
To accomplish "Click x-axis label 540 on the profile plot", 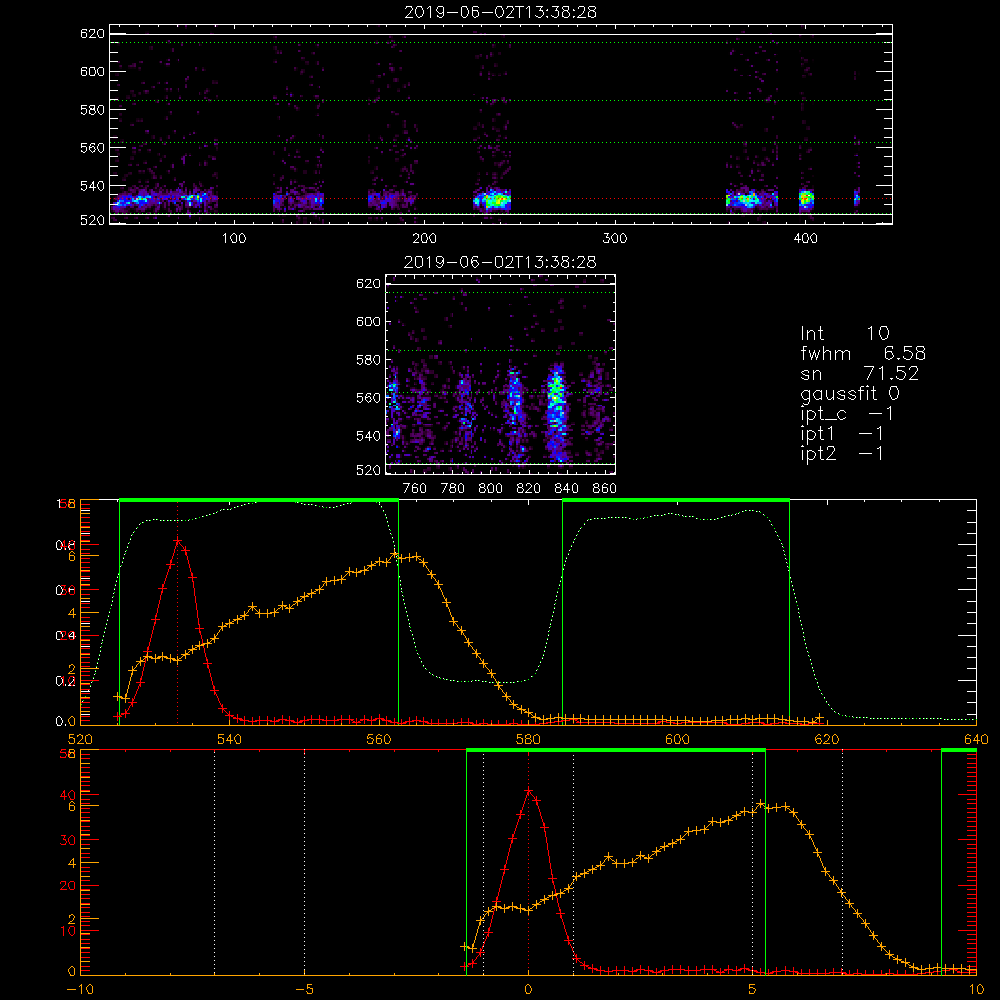I will [x=230, y=740].
